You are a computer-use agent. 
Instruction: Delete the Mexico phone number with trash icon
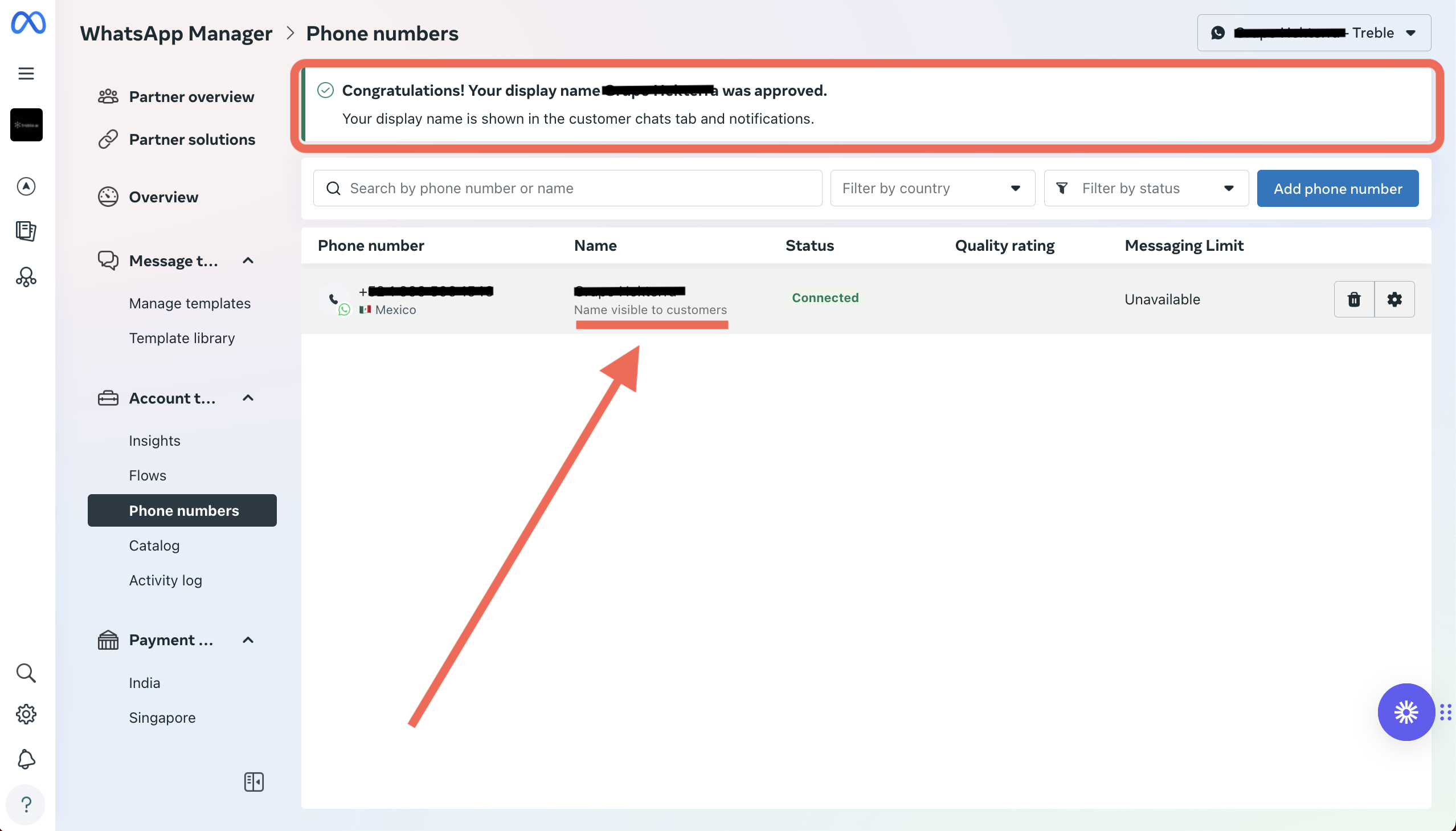(1354, 299)
